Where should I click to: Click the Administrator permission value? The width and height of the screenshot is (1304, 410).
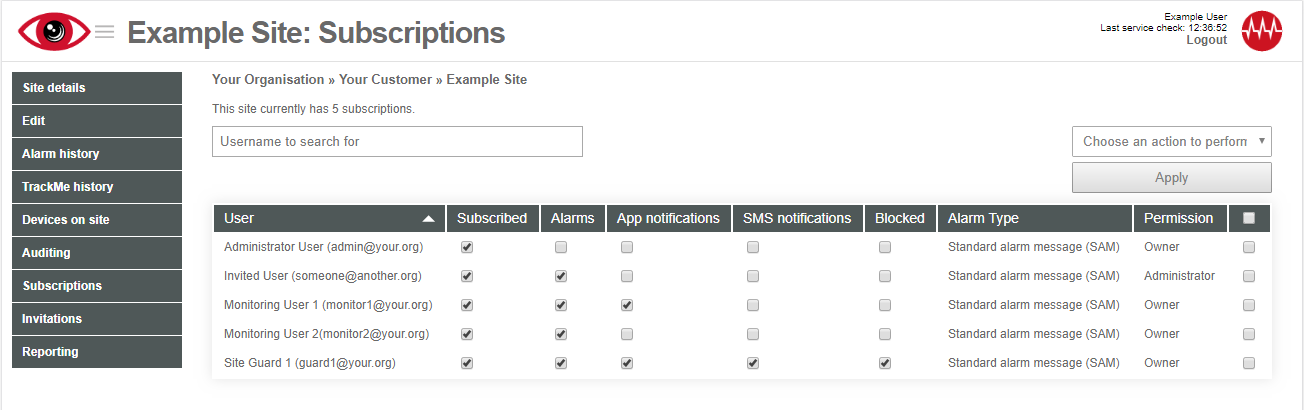[1180, 276]
